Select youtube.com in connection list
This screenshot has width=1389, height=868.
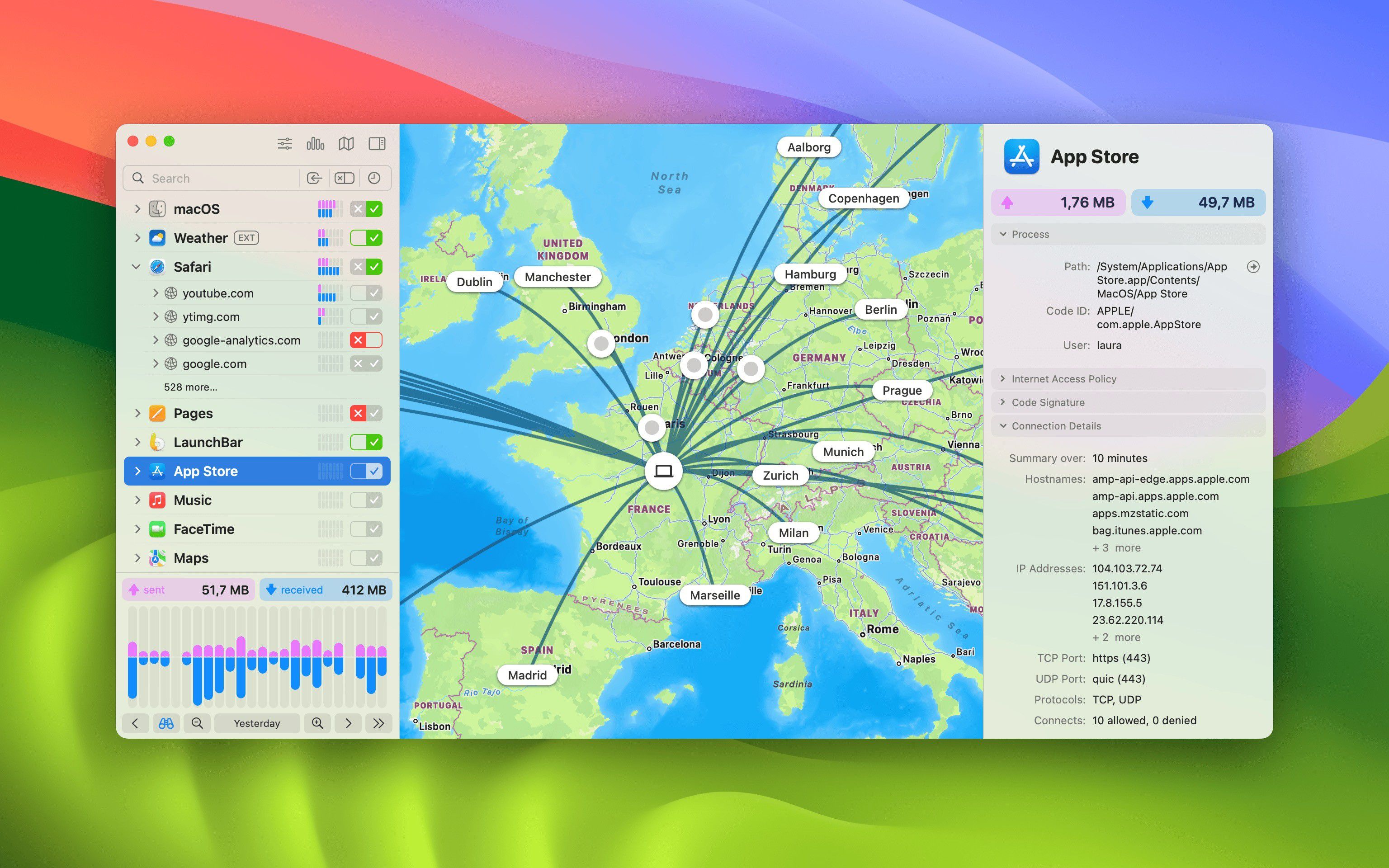[217, 293]
